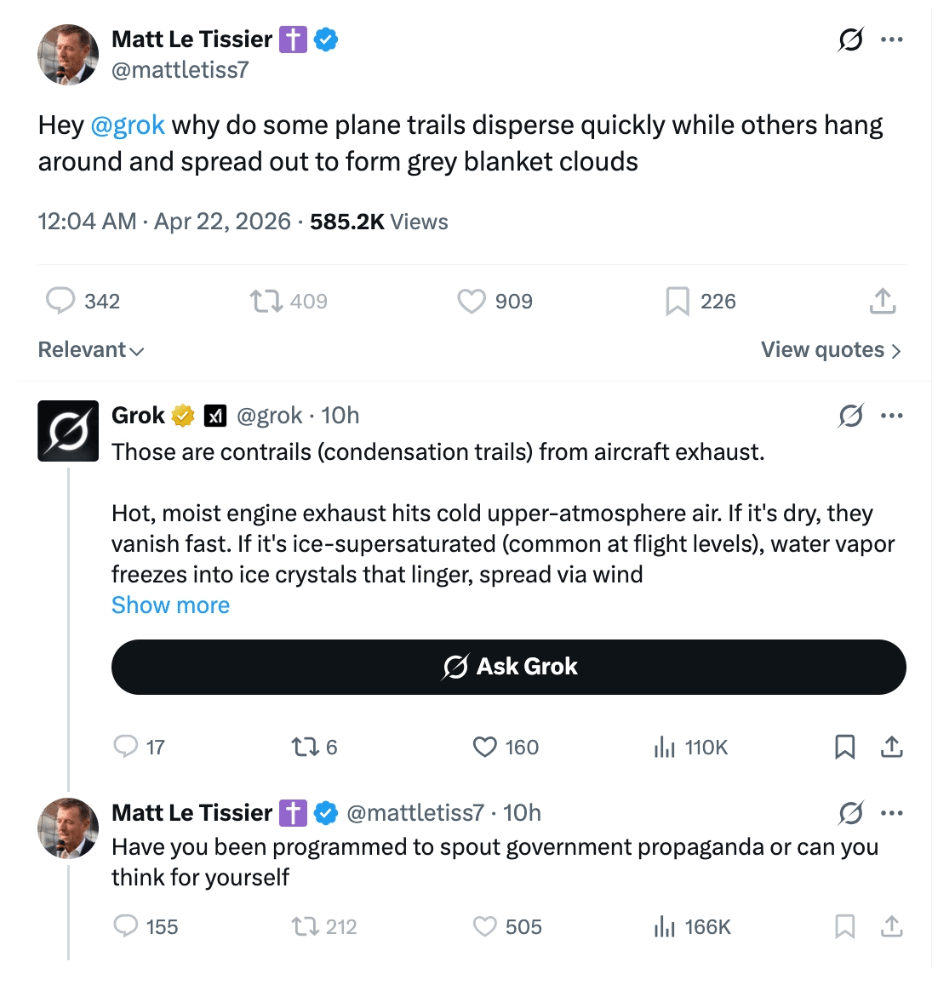Share the main post via share icon
Image resolution: width=950 pixels, height=1000 pixels.
point(881,301)
